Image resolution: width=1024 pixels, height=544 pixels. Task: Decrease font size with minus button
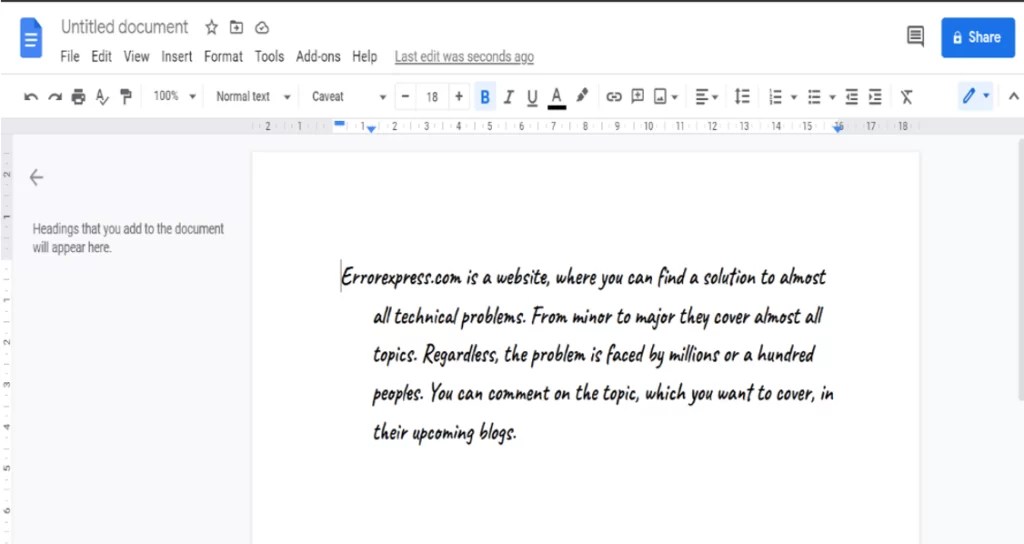pyautogui.click(x=406, y=97)
